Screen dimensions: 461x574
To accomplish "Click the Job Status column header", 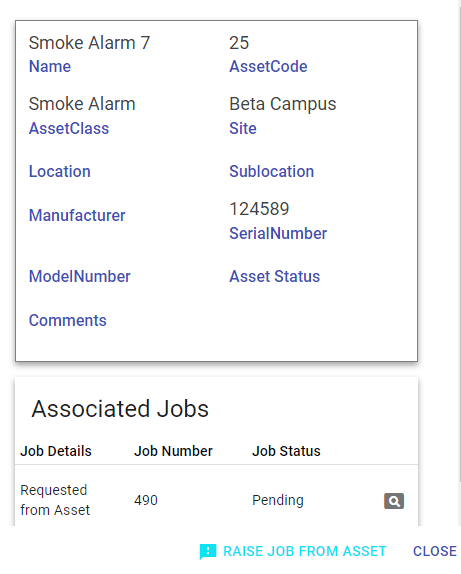I will pyautogui.click(x=286, y=451).
